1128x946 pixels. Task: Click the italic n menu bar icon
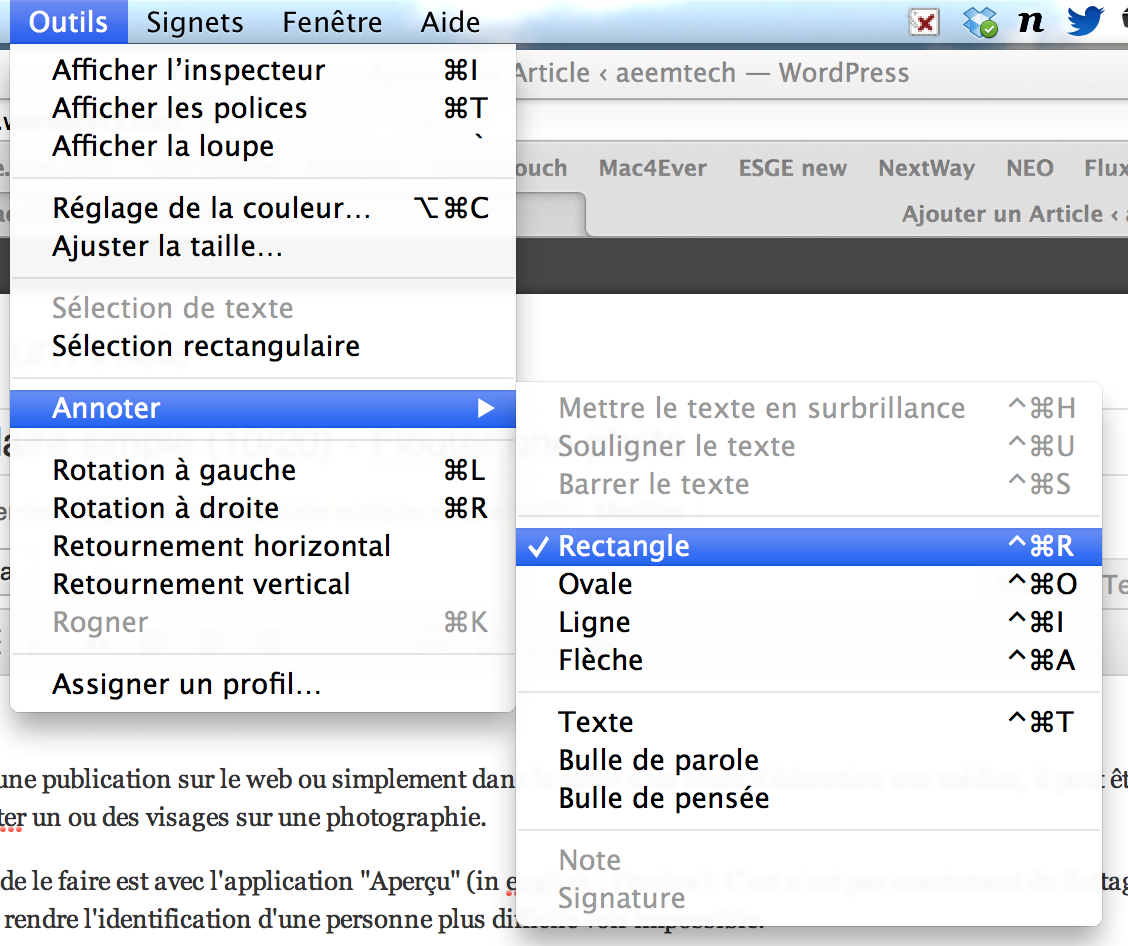click(1030, 22)
